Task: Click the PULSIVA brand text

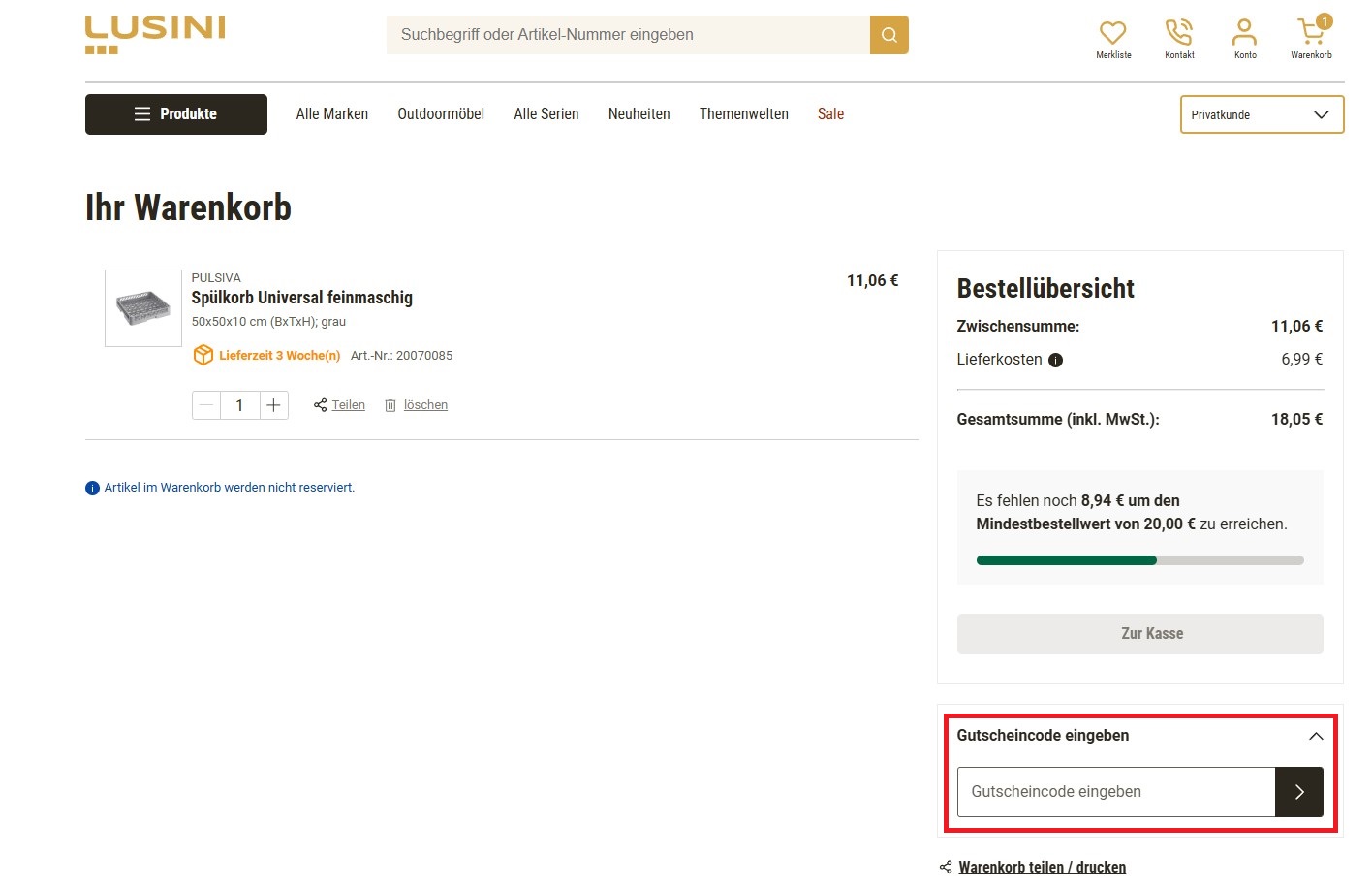Action: click(x=216, y=278)
